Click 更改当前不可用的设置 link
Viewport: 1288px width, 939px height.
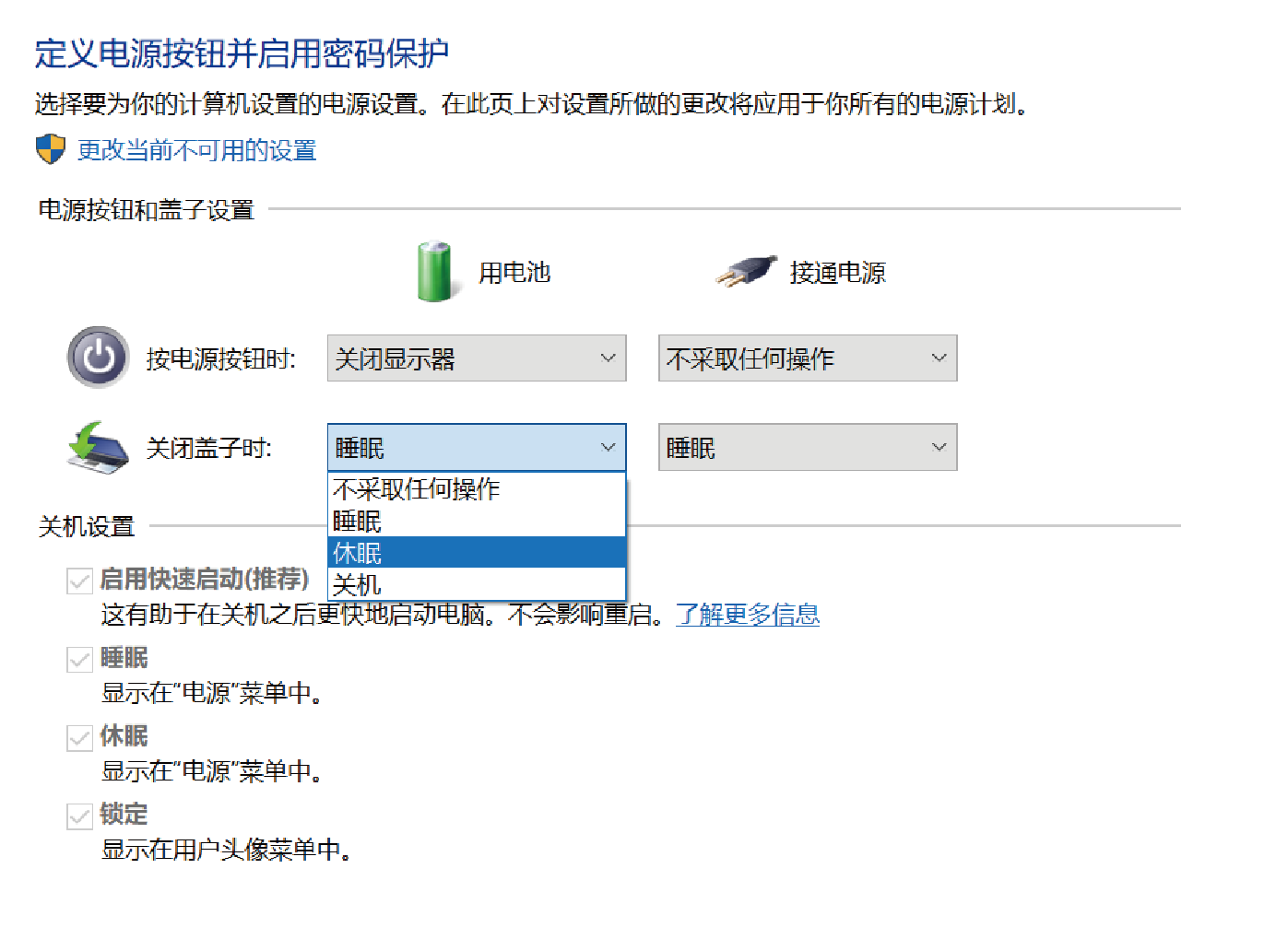(x=196, y=150)
